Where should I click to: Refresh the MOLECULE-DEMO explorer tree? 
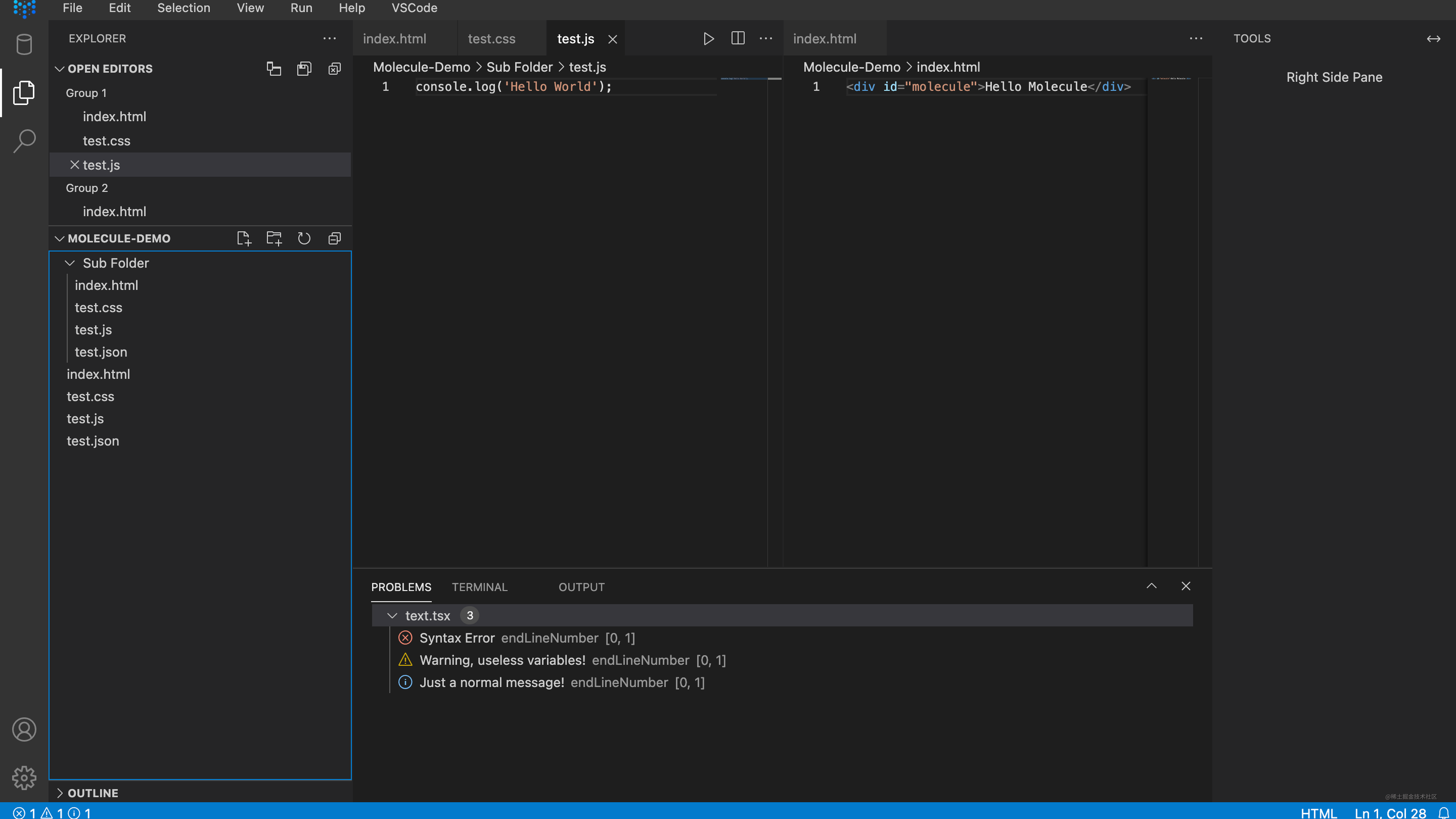click(x=304, y=238)
